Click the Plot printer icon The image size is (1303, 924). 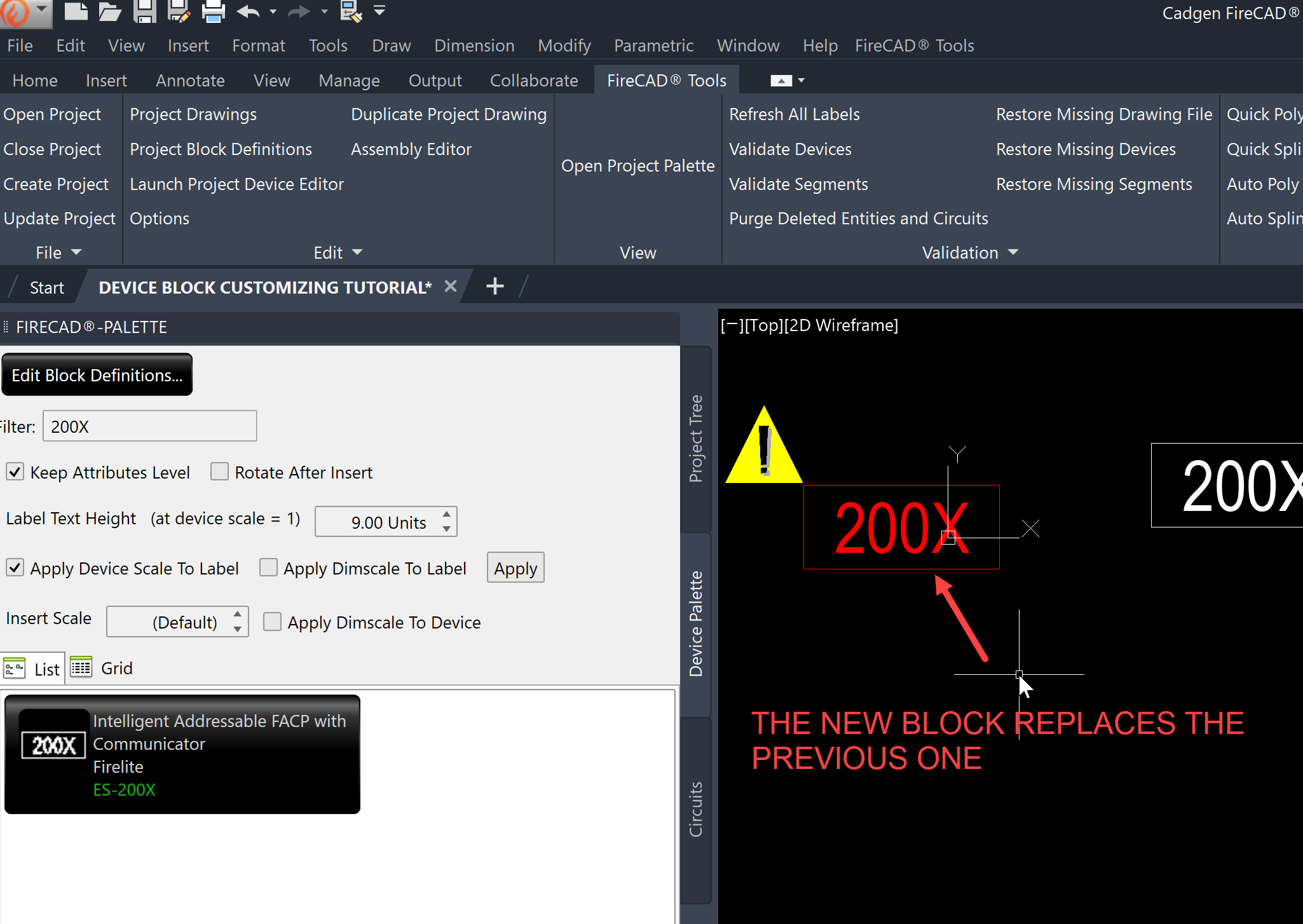point(213,11)
